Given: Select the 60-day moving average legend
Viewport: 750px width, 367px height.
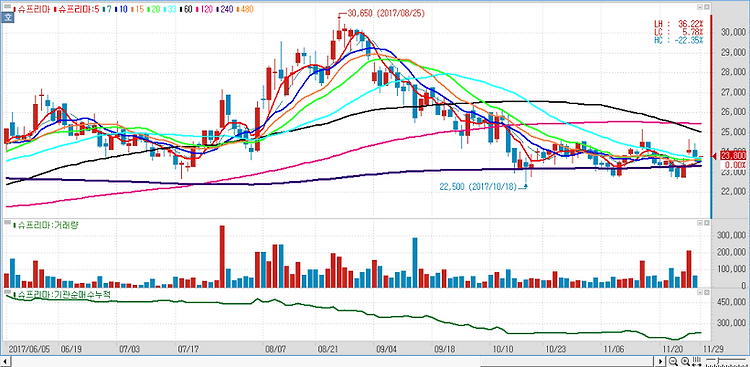Looking at the screenshot, I should pyautogui.click(x=187, y=9).
